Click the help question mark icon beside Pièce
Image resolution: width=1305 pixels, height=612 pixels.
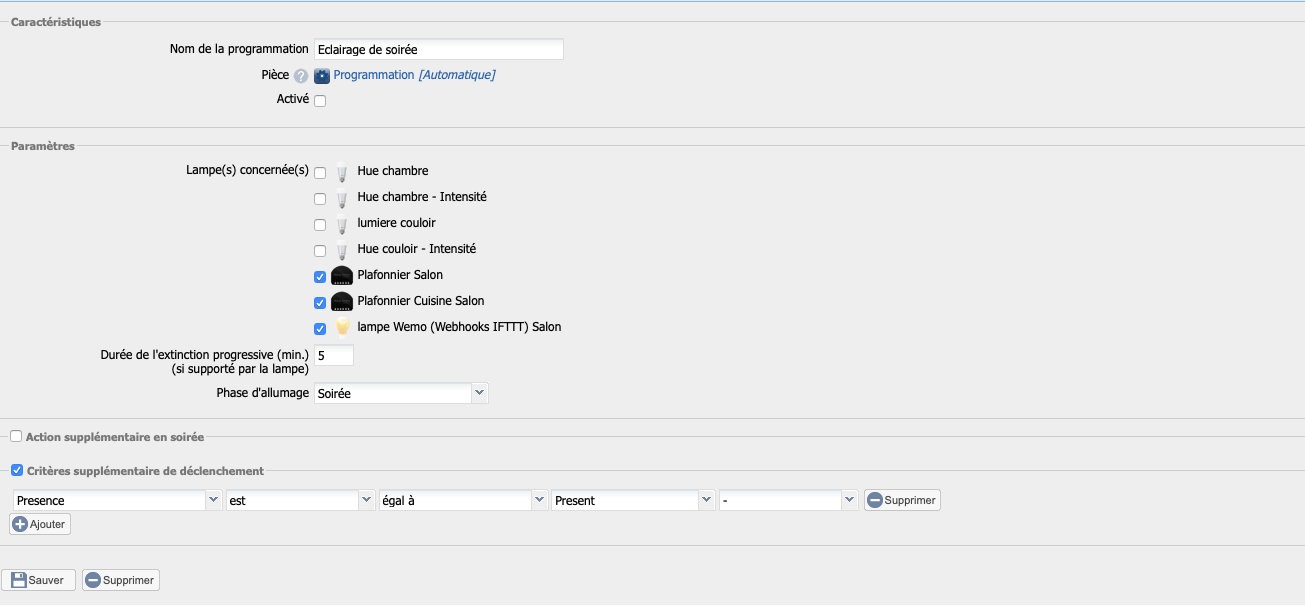pos(301,76)
